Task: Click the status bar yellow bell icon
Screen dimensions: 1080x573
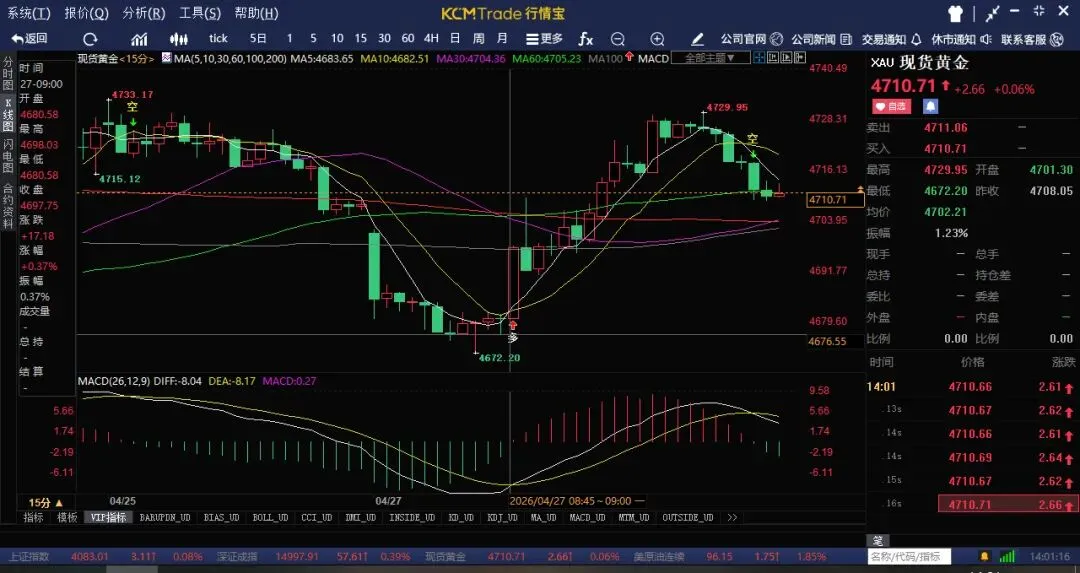Action: click(x=985, y=556)
